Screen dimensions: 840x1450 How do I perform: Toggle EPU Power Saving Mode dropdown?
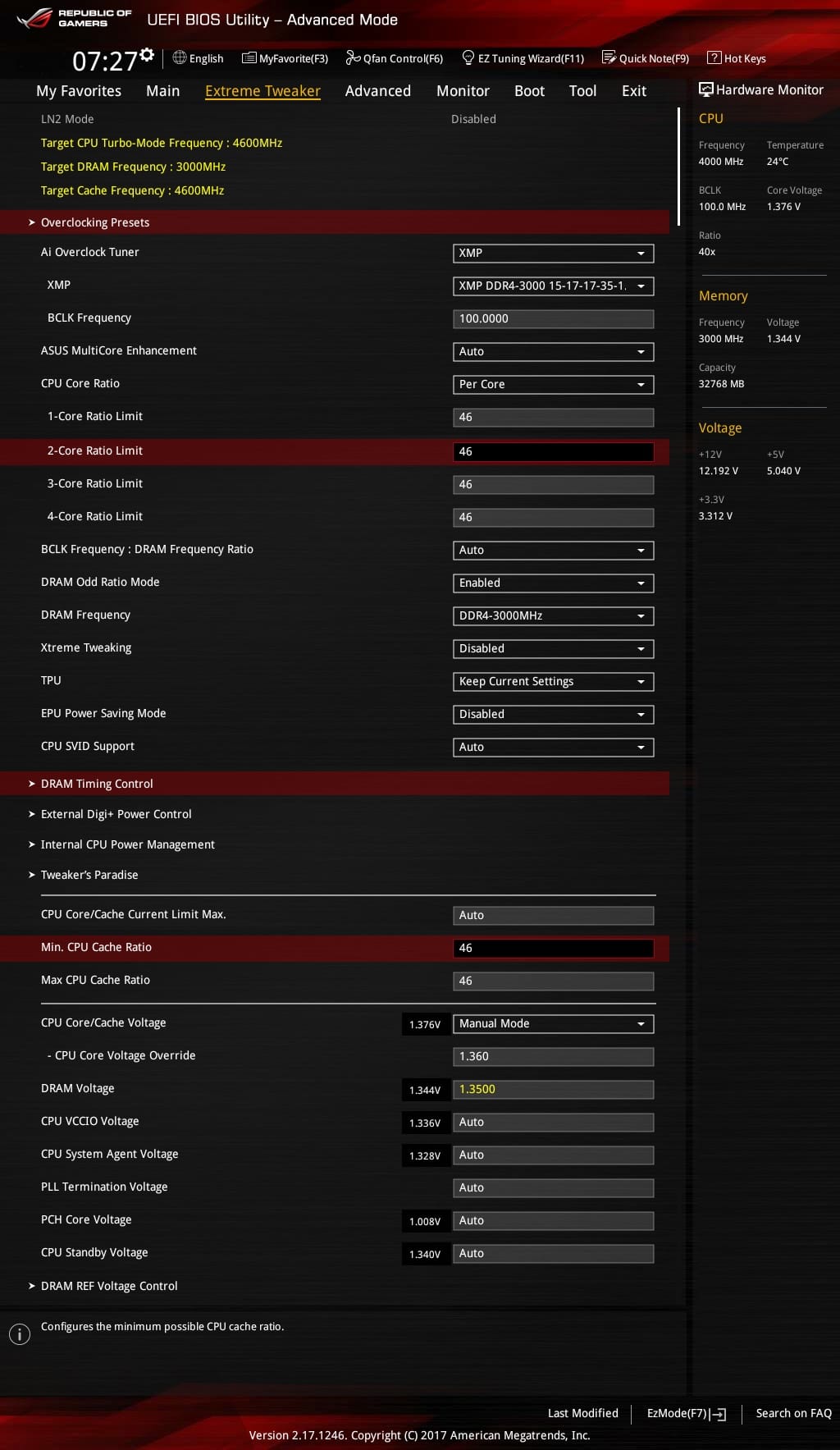(554, 714)
